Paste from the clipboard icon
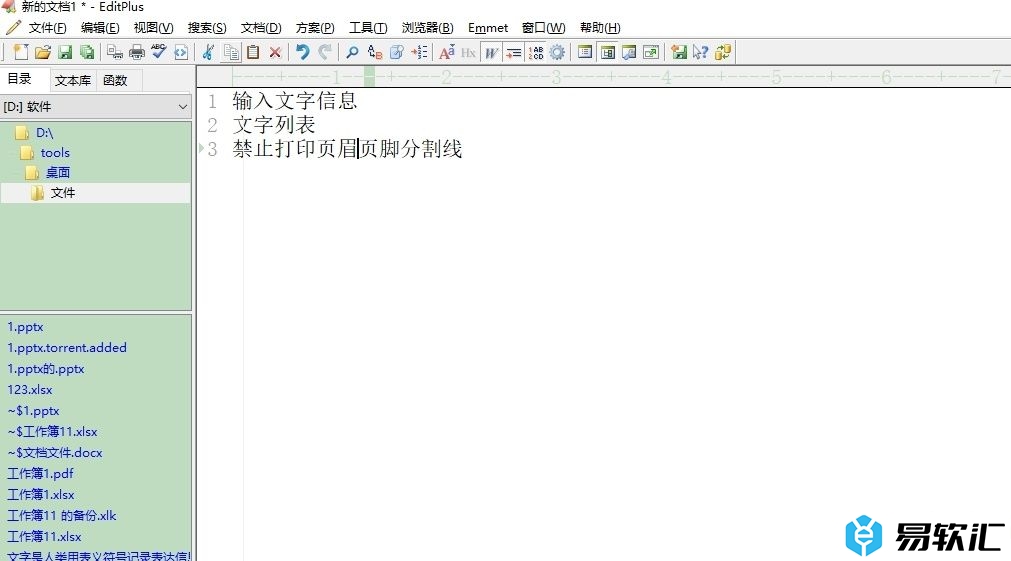 [x=253, y=52]
